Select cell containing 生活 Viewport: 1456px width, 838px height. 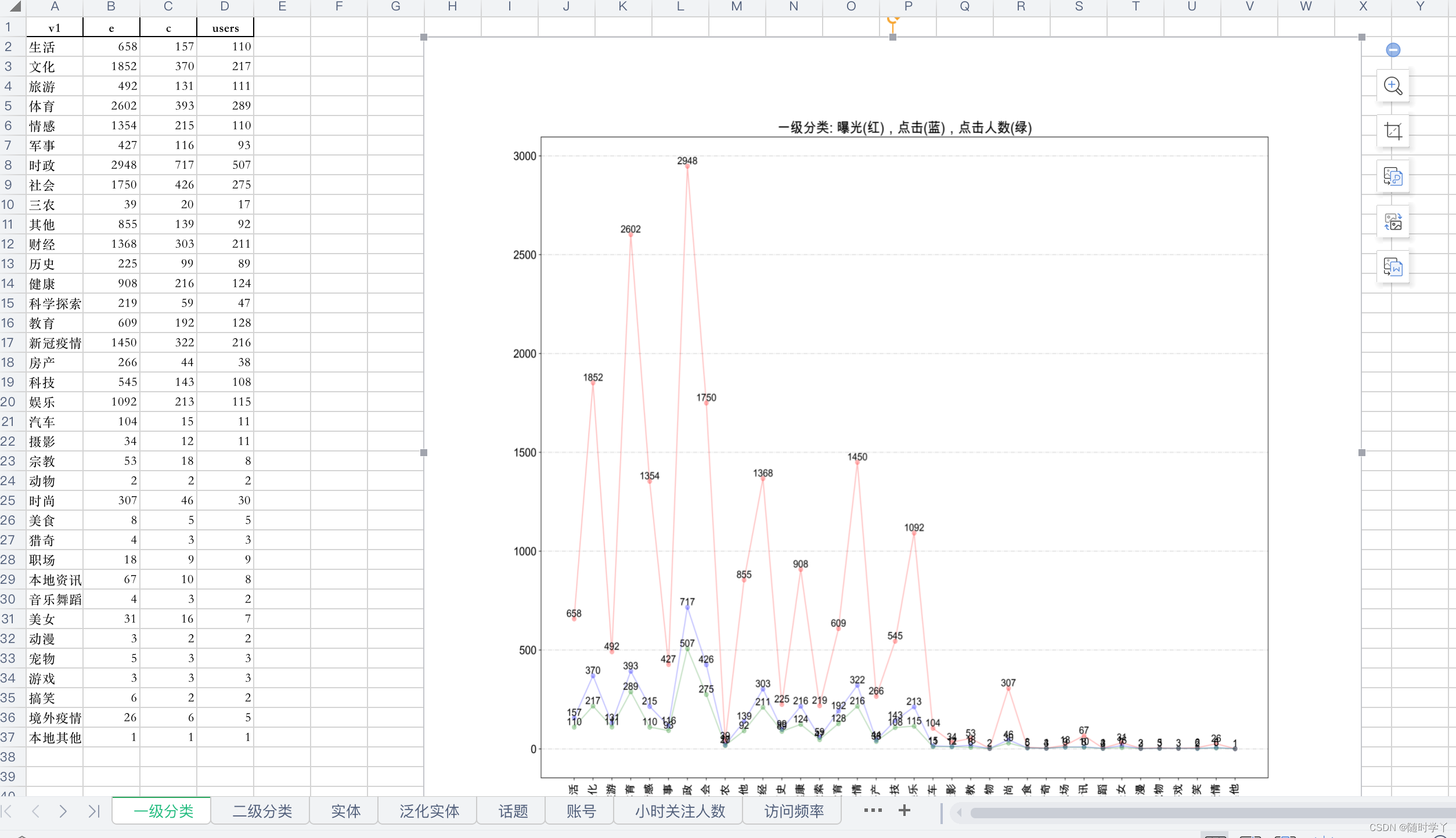pyautogui.click(x=55, y=46)
